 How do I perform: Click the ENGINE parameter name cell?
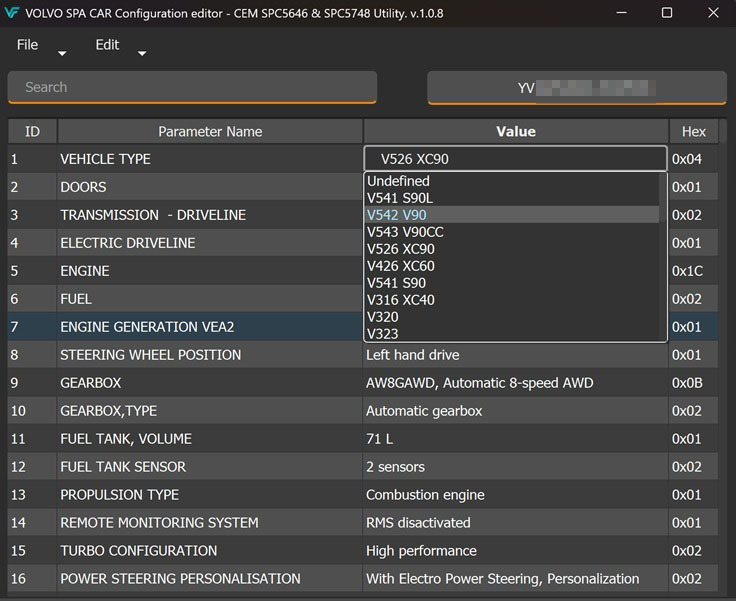click(x=209, y=271)
